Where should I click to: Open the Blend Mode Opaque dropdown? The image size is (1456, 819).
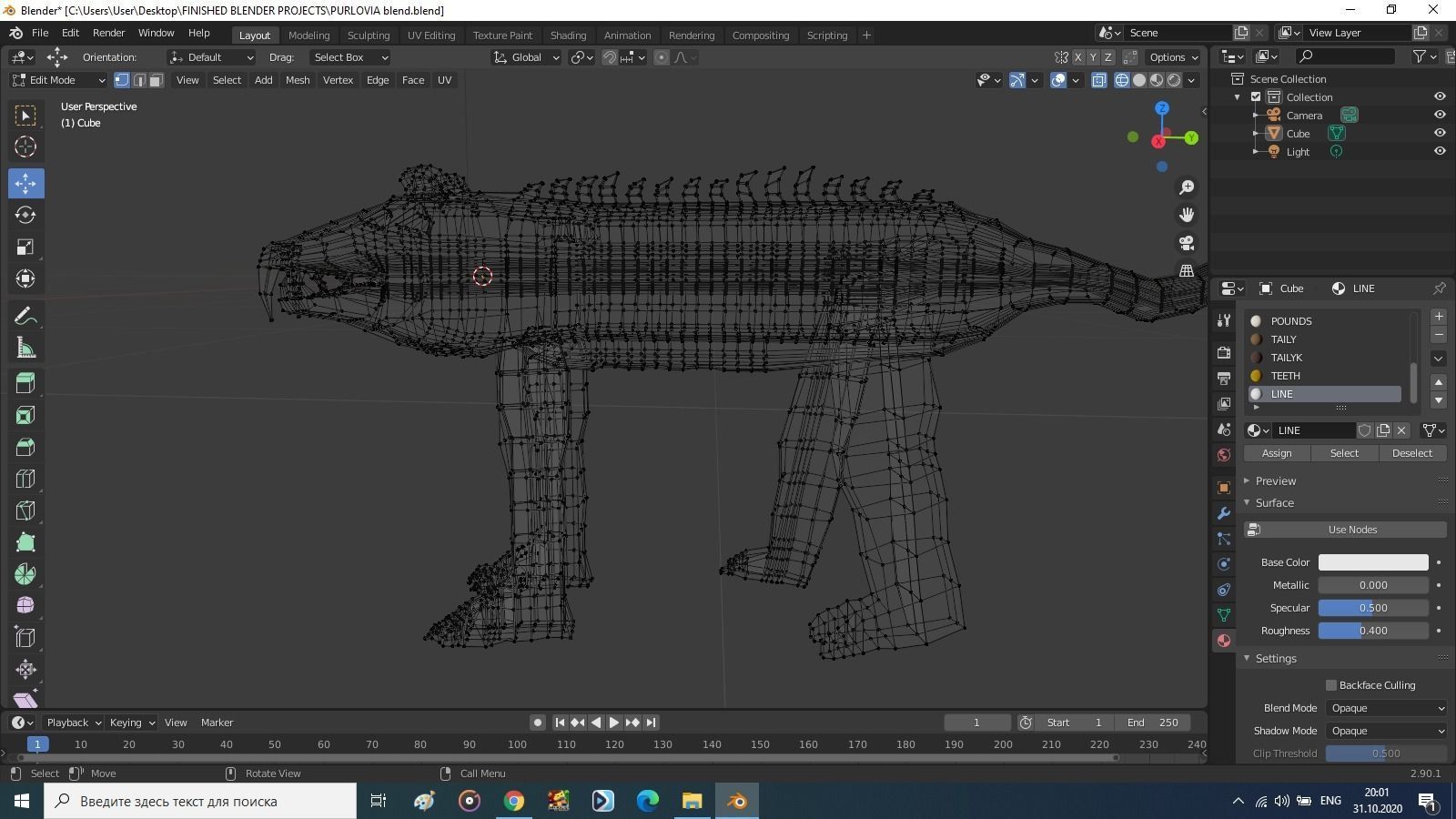coord(1387,708)
